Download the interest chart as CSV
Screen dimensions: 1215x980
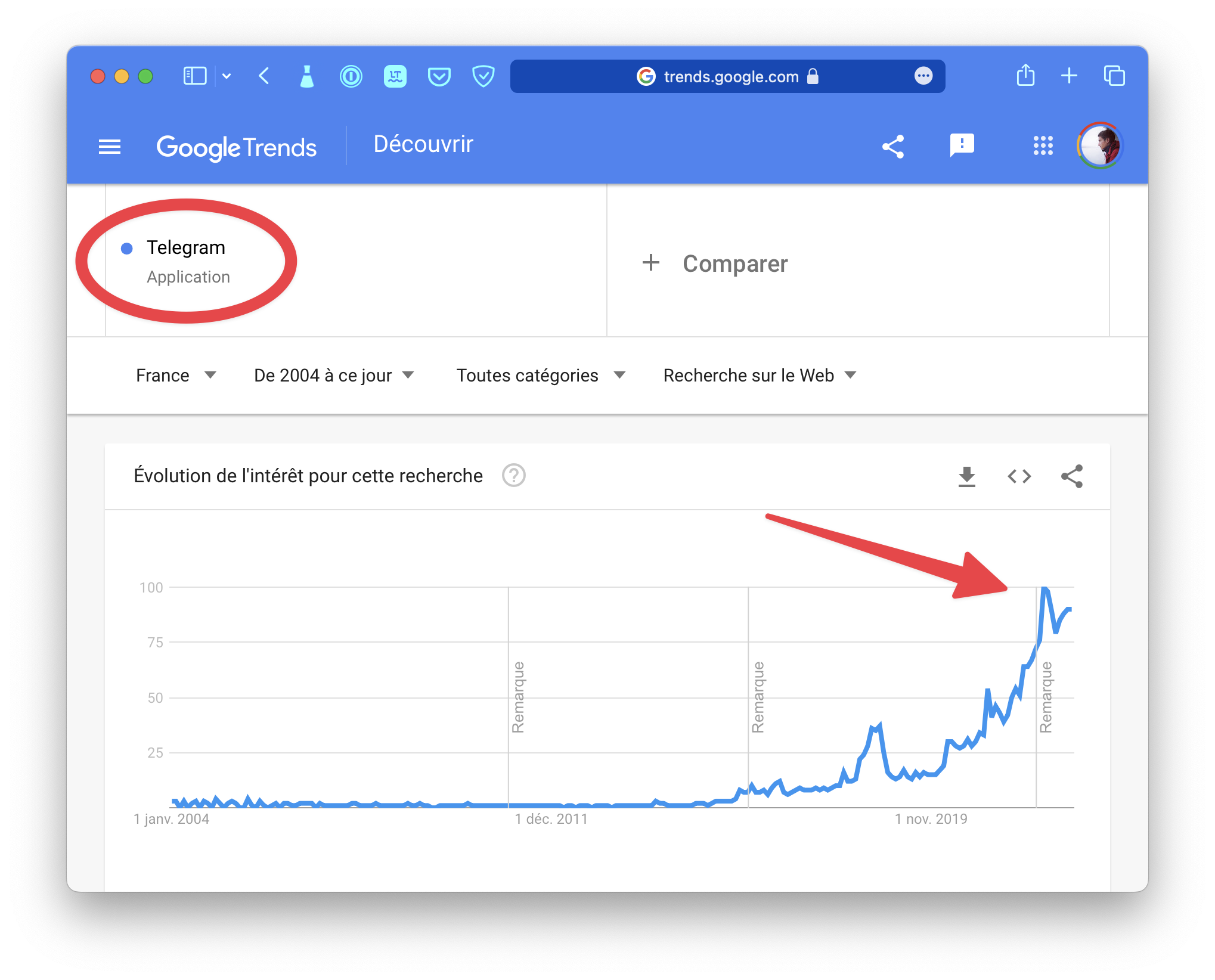(x=966, y=476)
